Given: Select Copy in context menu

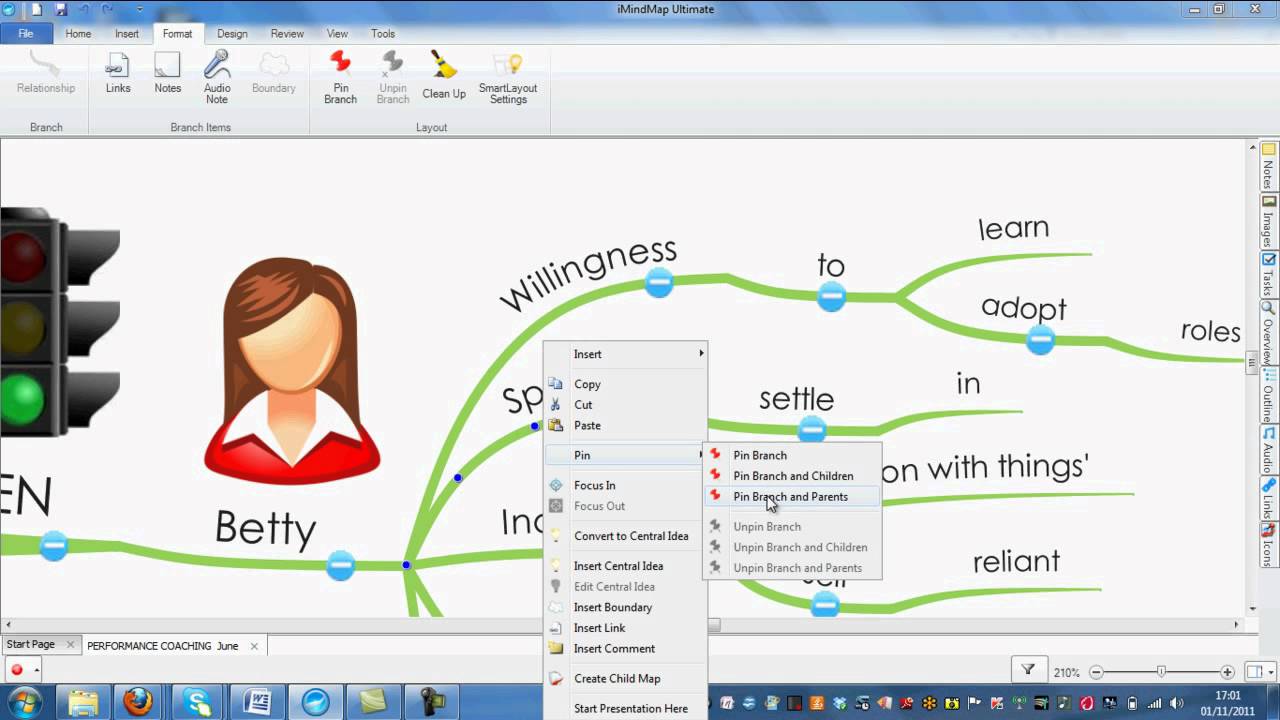Looking at the screenshot, I should [626, 384].
